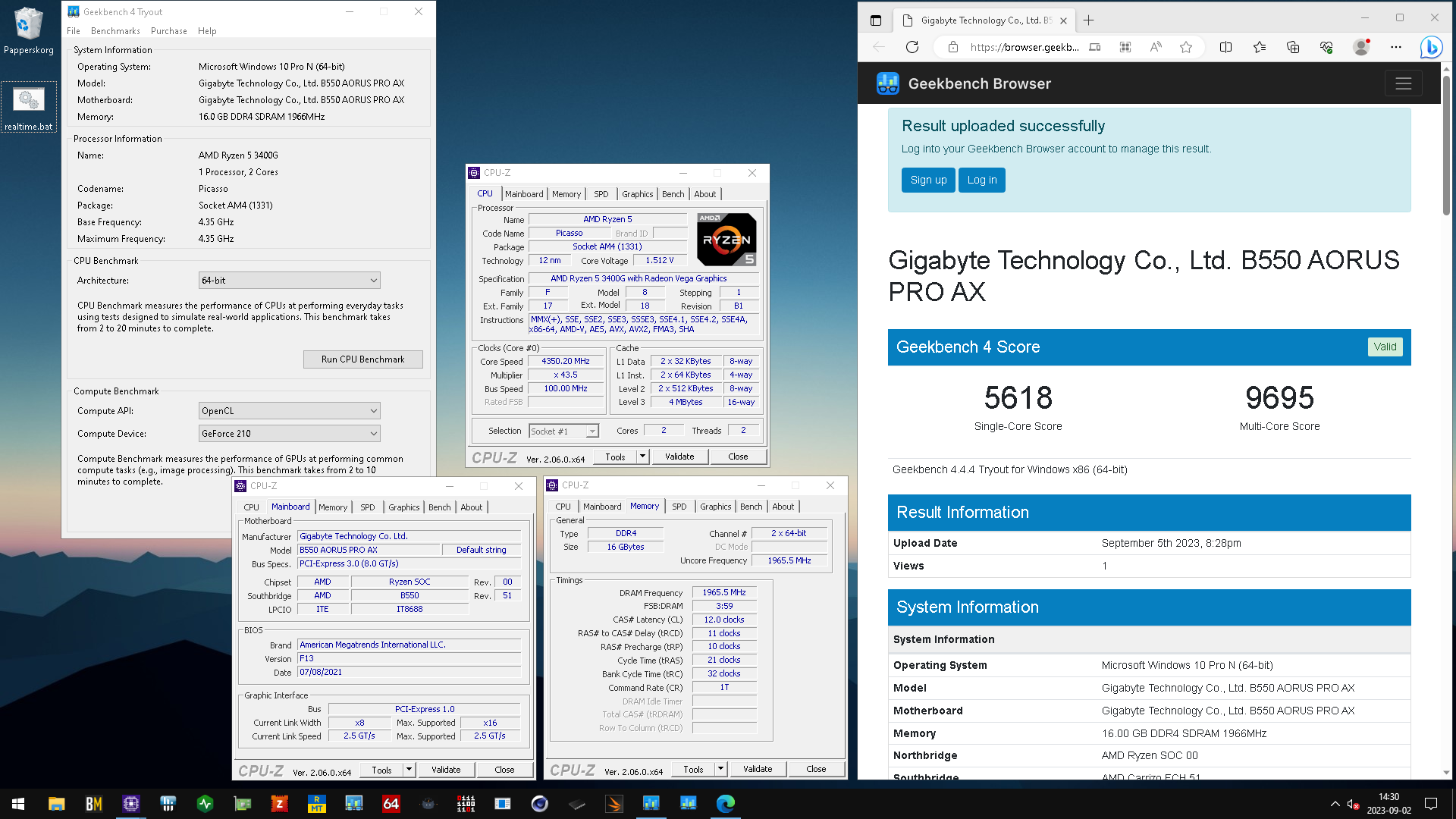Switch to CPU-Z on taskbar
Viewport: 1456px width, 819px height.
130,804
